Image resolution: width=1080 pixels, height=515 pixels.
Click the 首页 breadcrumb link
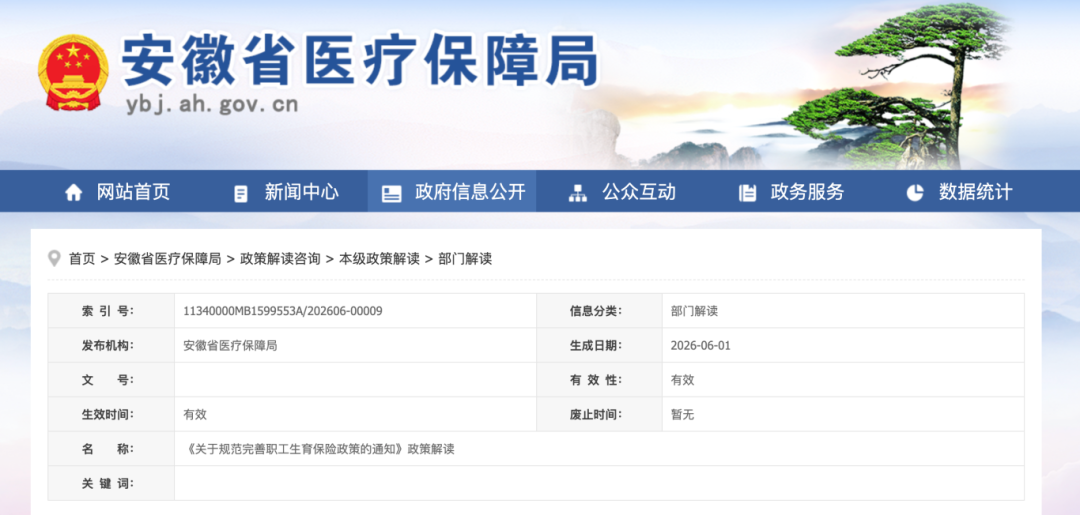pos(82,259)
